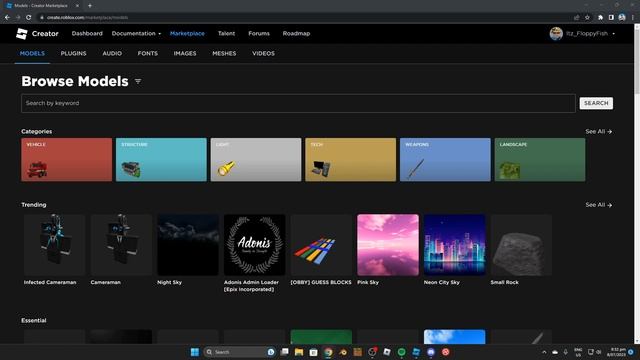This screenshot has width=640, height=360.
Task: Open the Roblox app in the taskbar
Action: point(387,352)
